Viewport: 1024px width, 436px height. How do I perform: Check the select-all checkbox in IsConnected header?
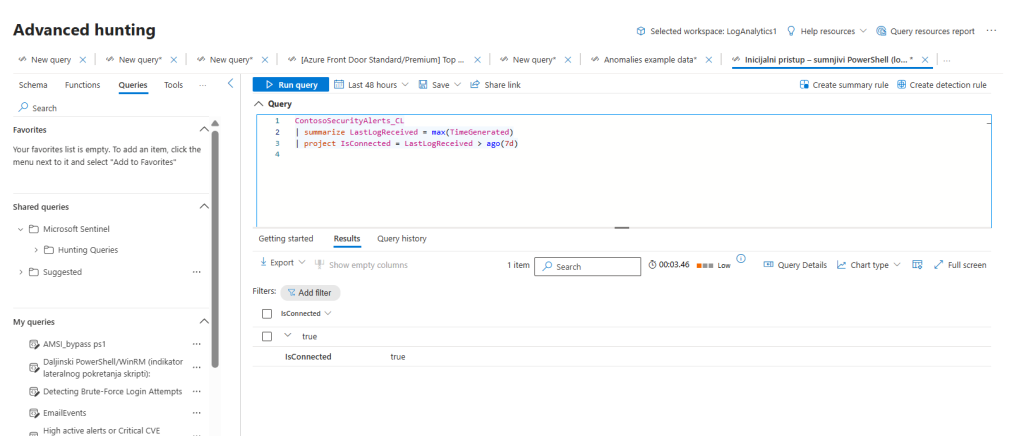pos(267,313)
